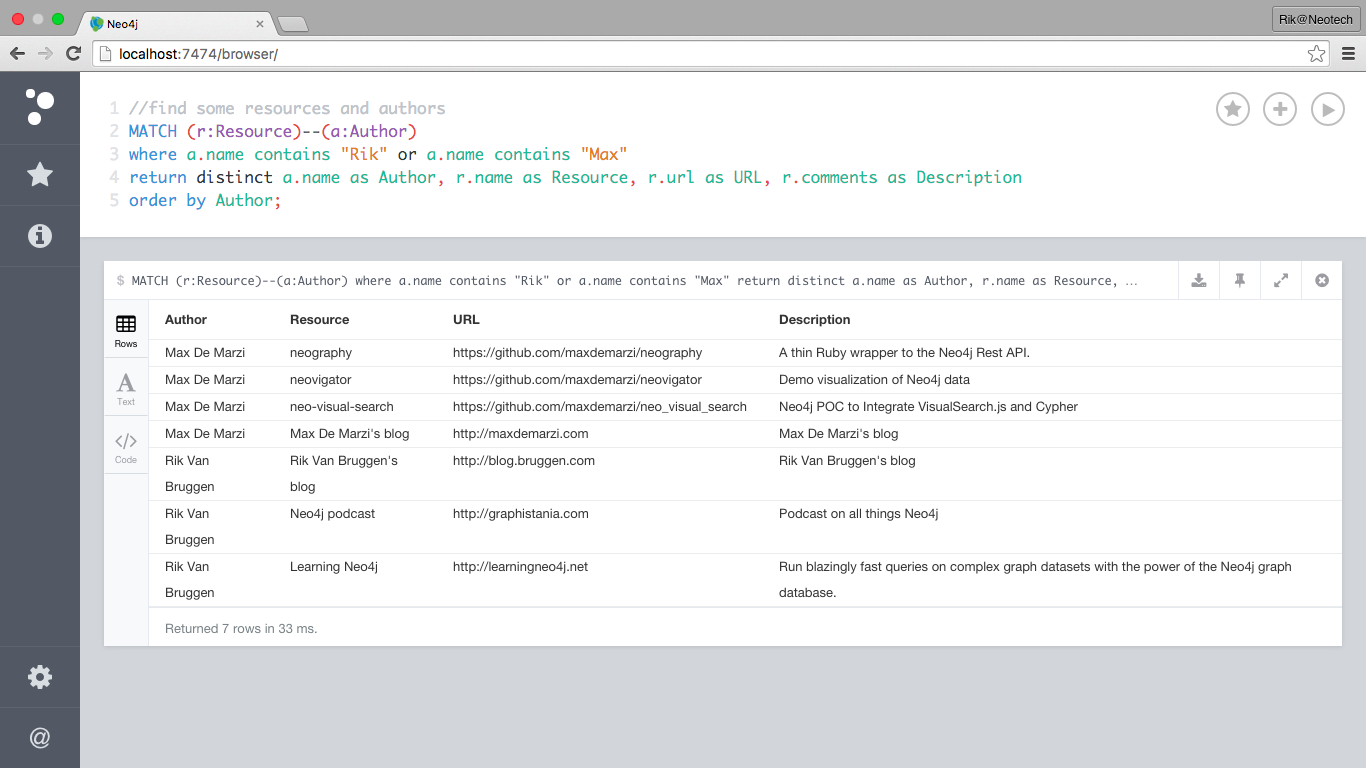Click the browser Back arrow
This screenshot has height=768, width=1366.
(x=18, y=53)
